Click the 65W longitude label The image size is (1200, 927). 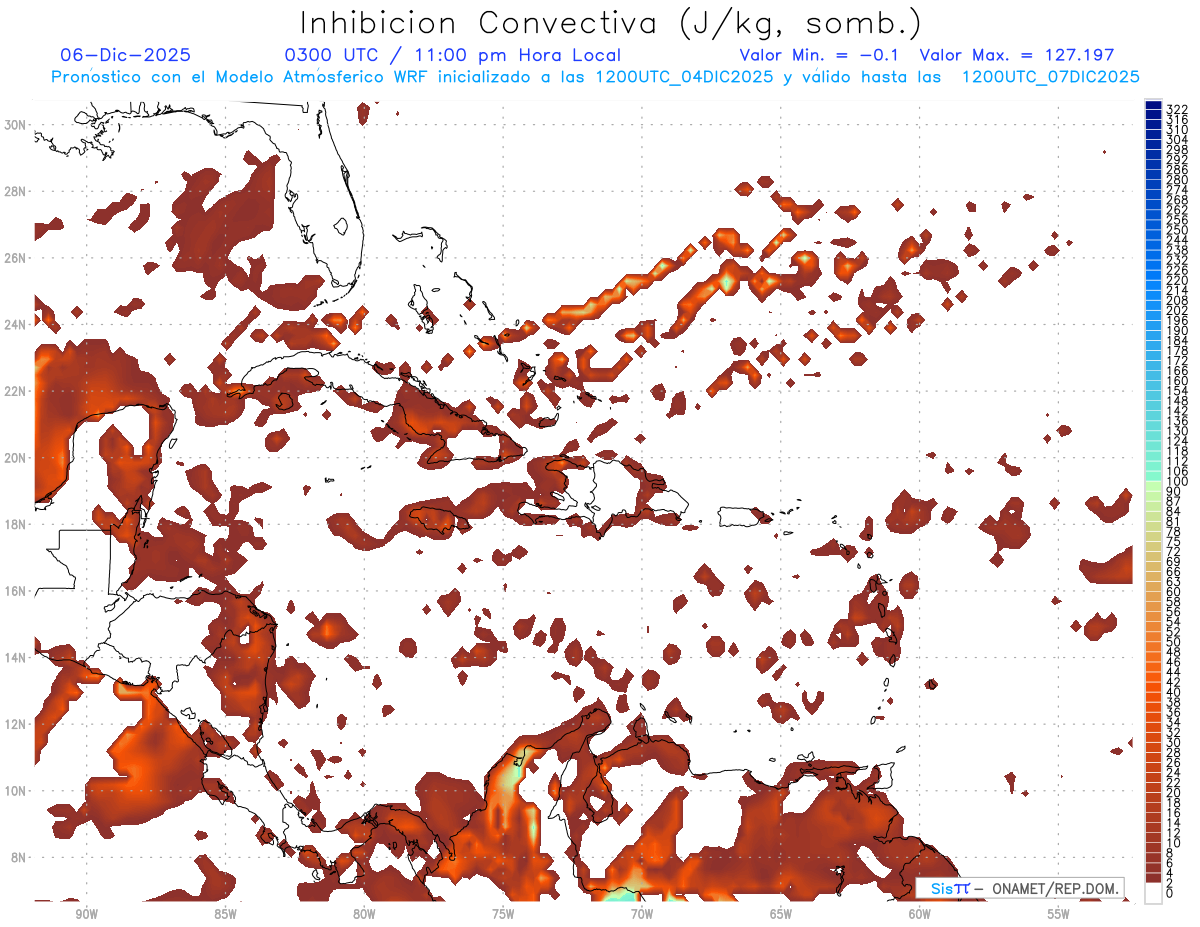781,914
